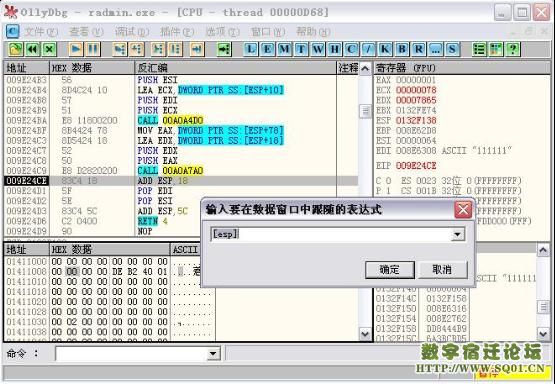Click the Open file toolbar icon
This screenshot has height=384, width=555.
pyautogui.click(x=15, y=49)
